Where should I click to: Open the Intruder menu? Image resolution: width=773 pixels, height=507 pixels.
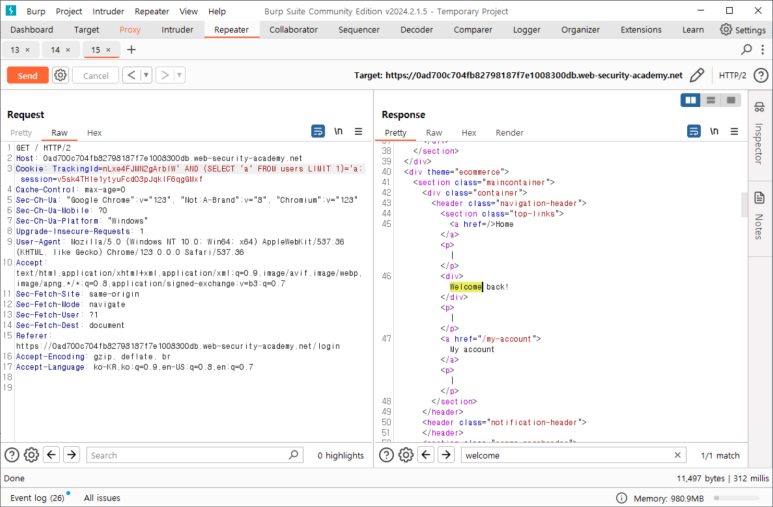(x=108, y=11)
